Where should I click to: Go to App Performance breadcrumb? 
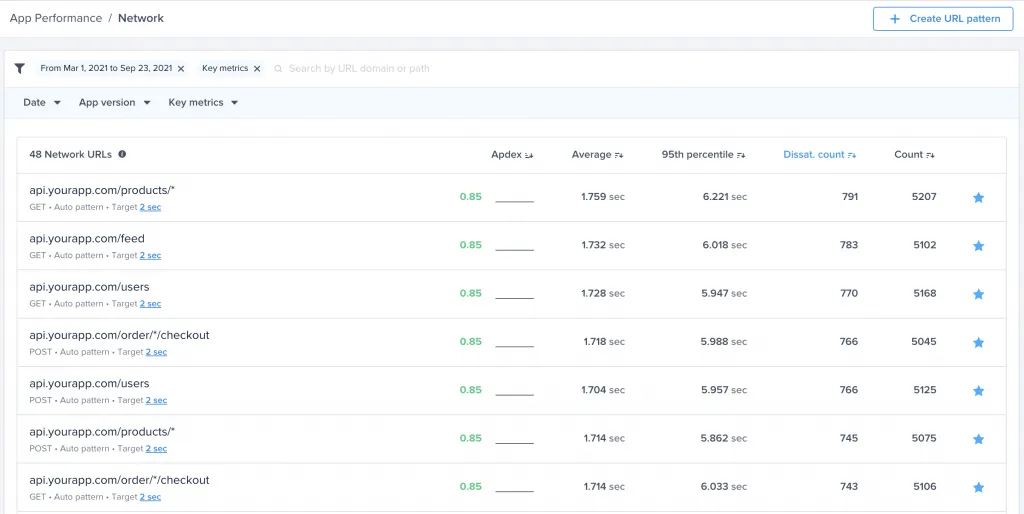[x=56, y=18]
